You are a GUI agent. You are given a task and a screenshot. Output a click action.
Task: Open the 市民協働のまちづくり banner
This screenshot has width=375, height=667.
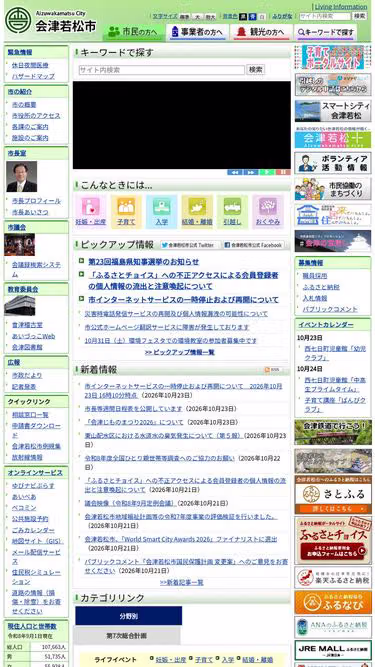[x=333, y=189]
